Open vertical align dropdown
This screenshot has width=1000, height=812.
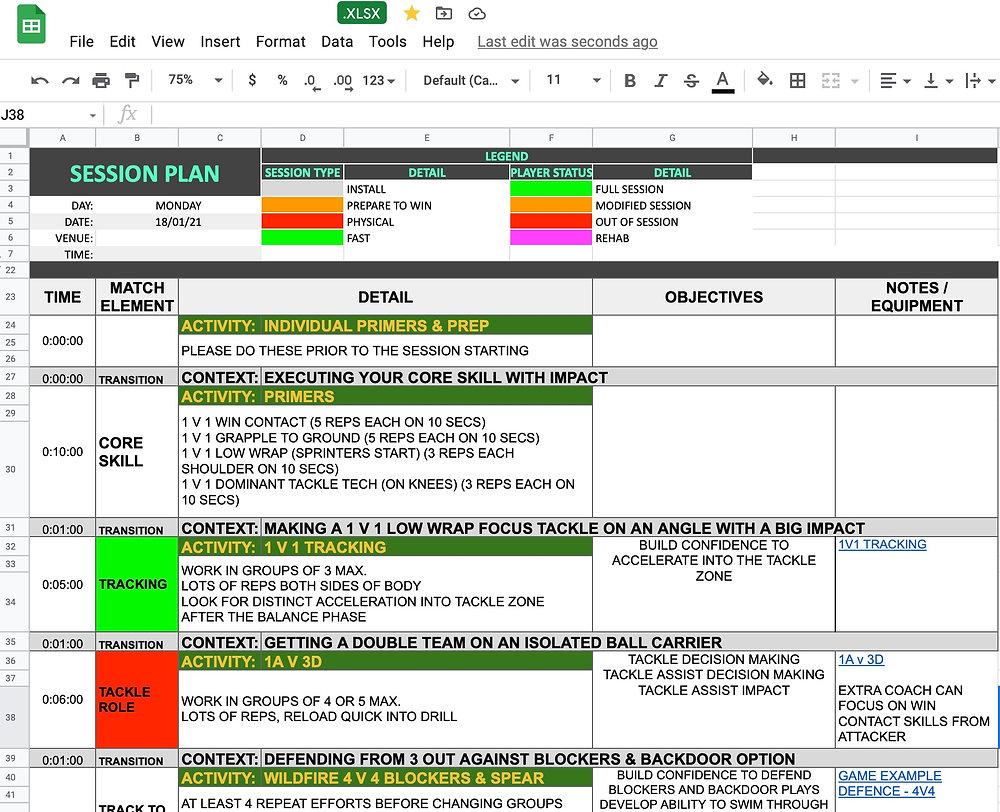coord(939,80)
